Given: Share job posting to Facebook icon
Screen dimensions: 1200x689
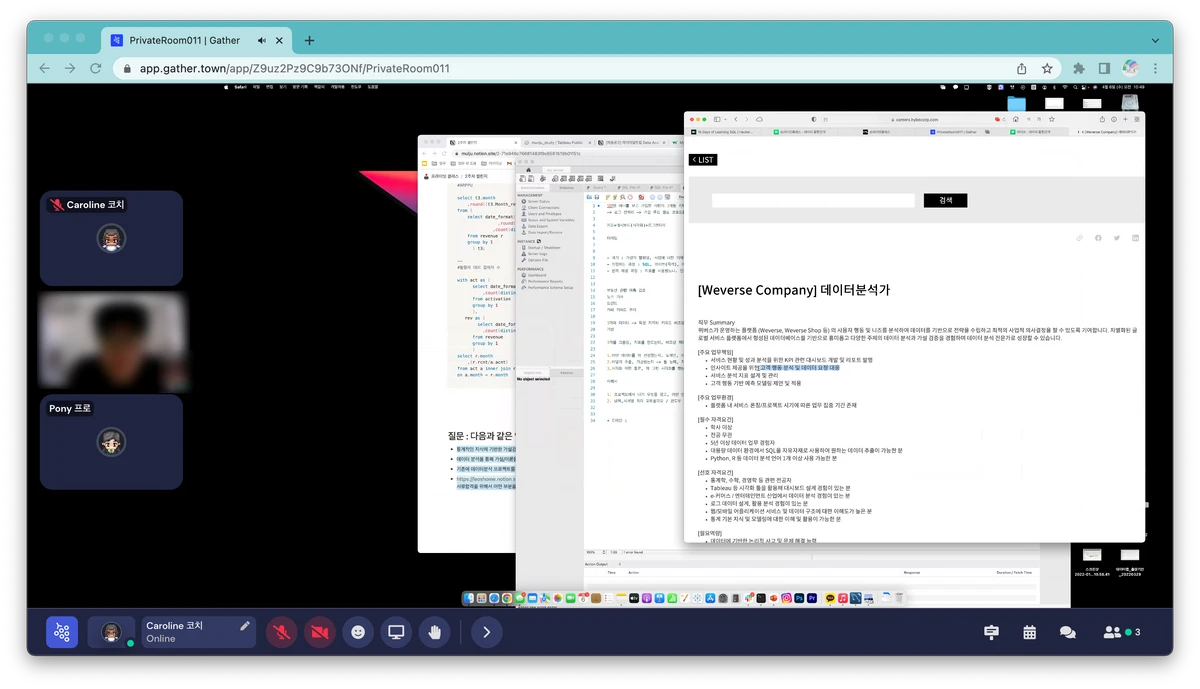Looking at the screenshot, I should [1098, 238].
